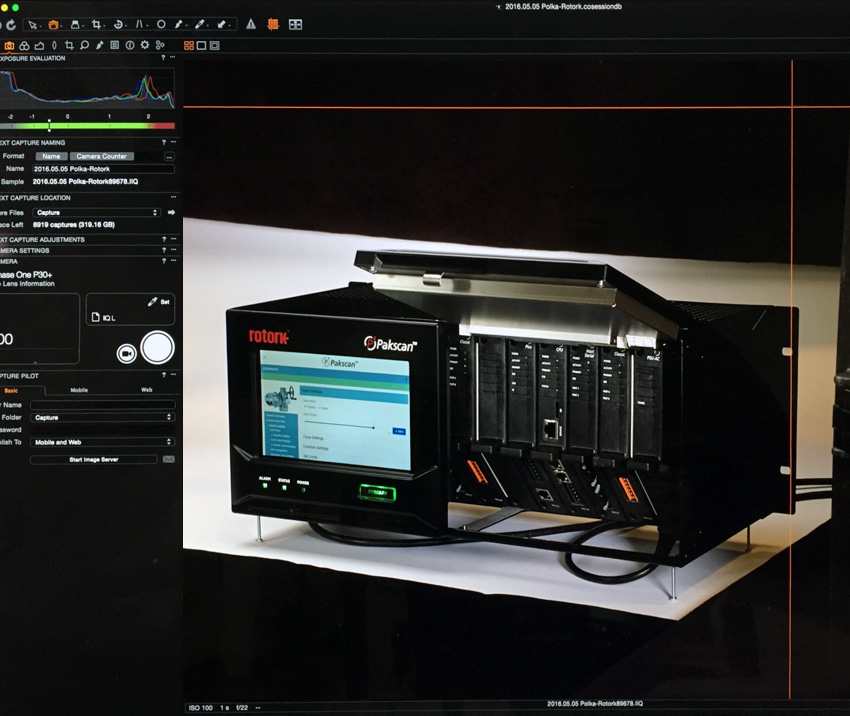Click the Camera Counter format token
Image resolution: width=850 pixels, height=716 pixels.
point(101,156)
